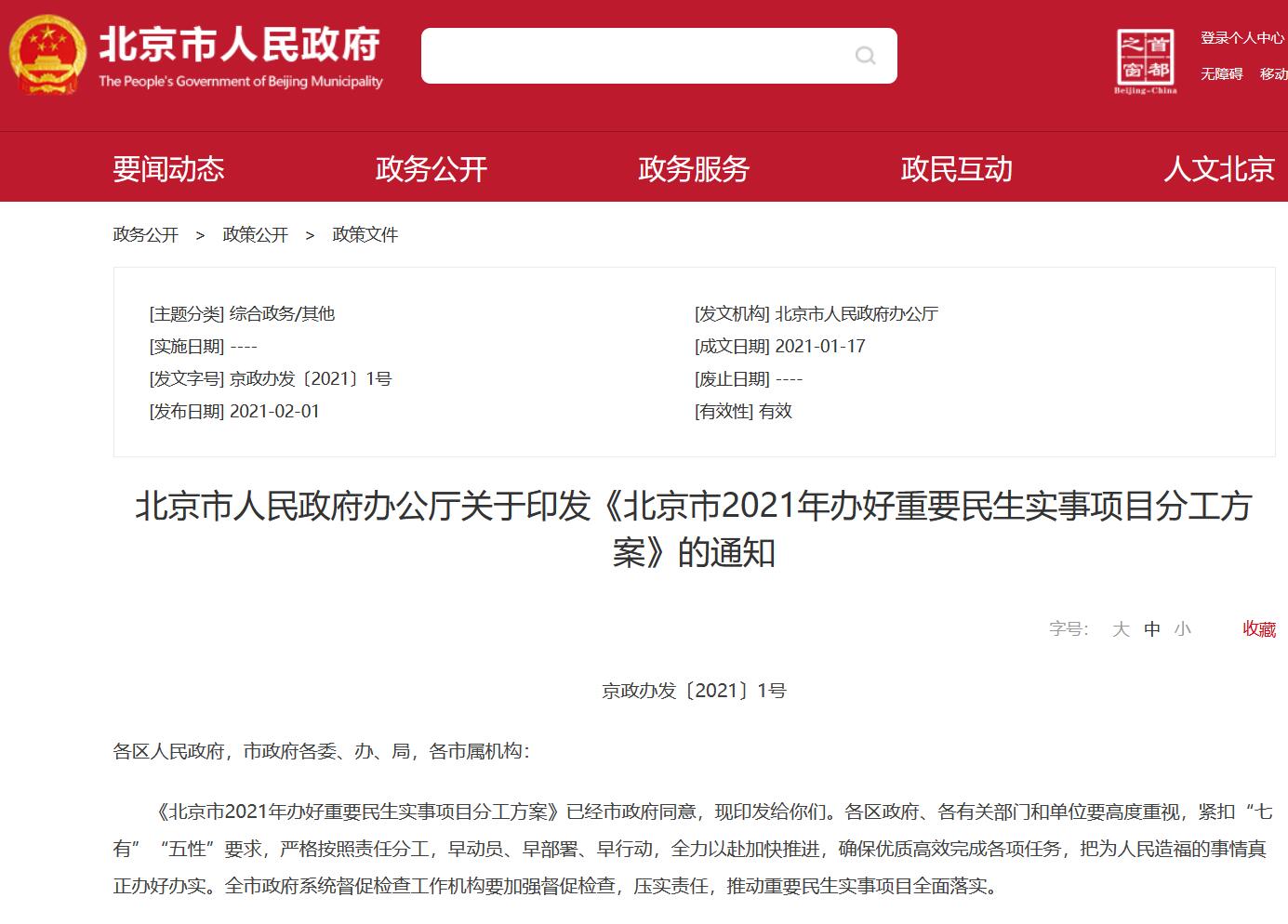Click the 发文字号 京政办发〔2021〕1号 metadata row

(x=271, y=379)
